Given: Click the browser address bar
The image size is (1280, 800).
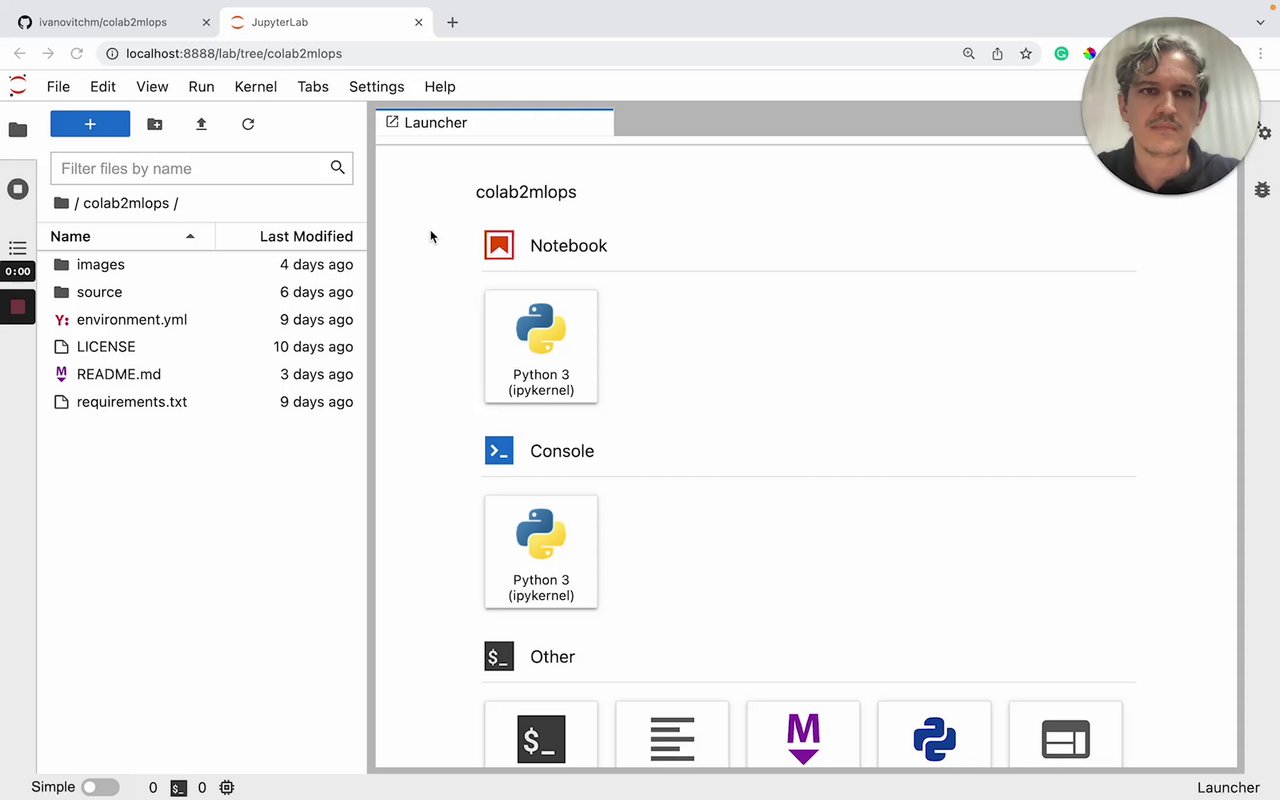Looking at the screenshot, I should click(530, 54).
